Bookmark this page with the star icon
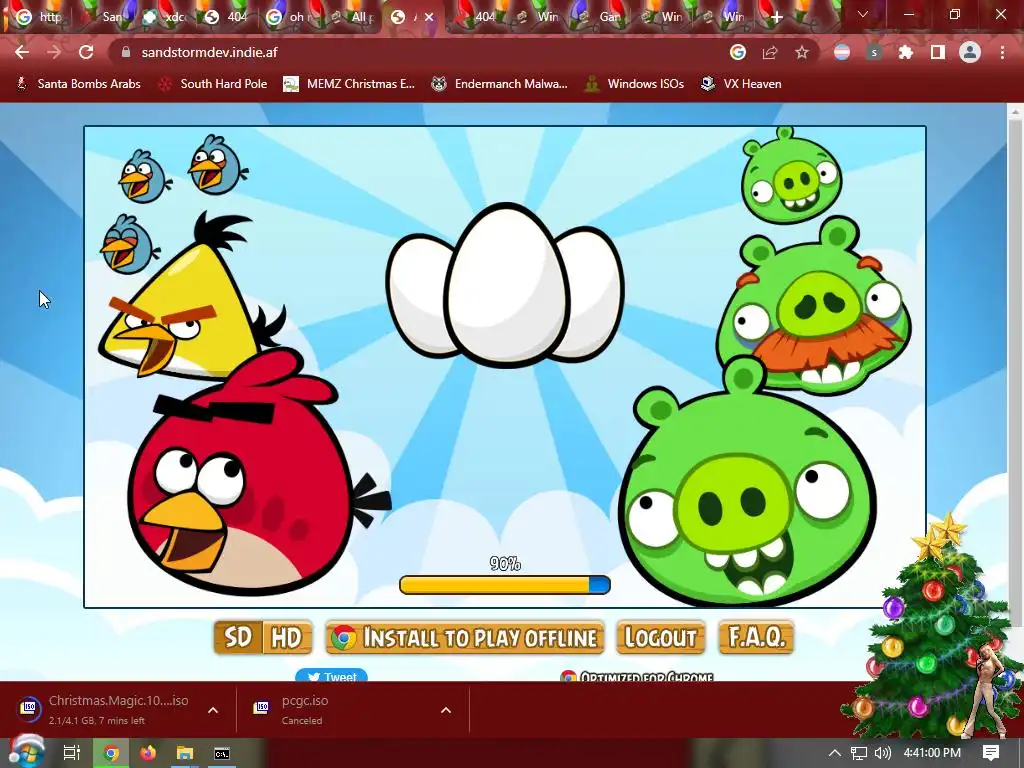The width and height of the screenshot is (1024, 768). (x=802, y=52)
